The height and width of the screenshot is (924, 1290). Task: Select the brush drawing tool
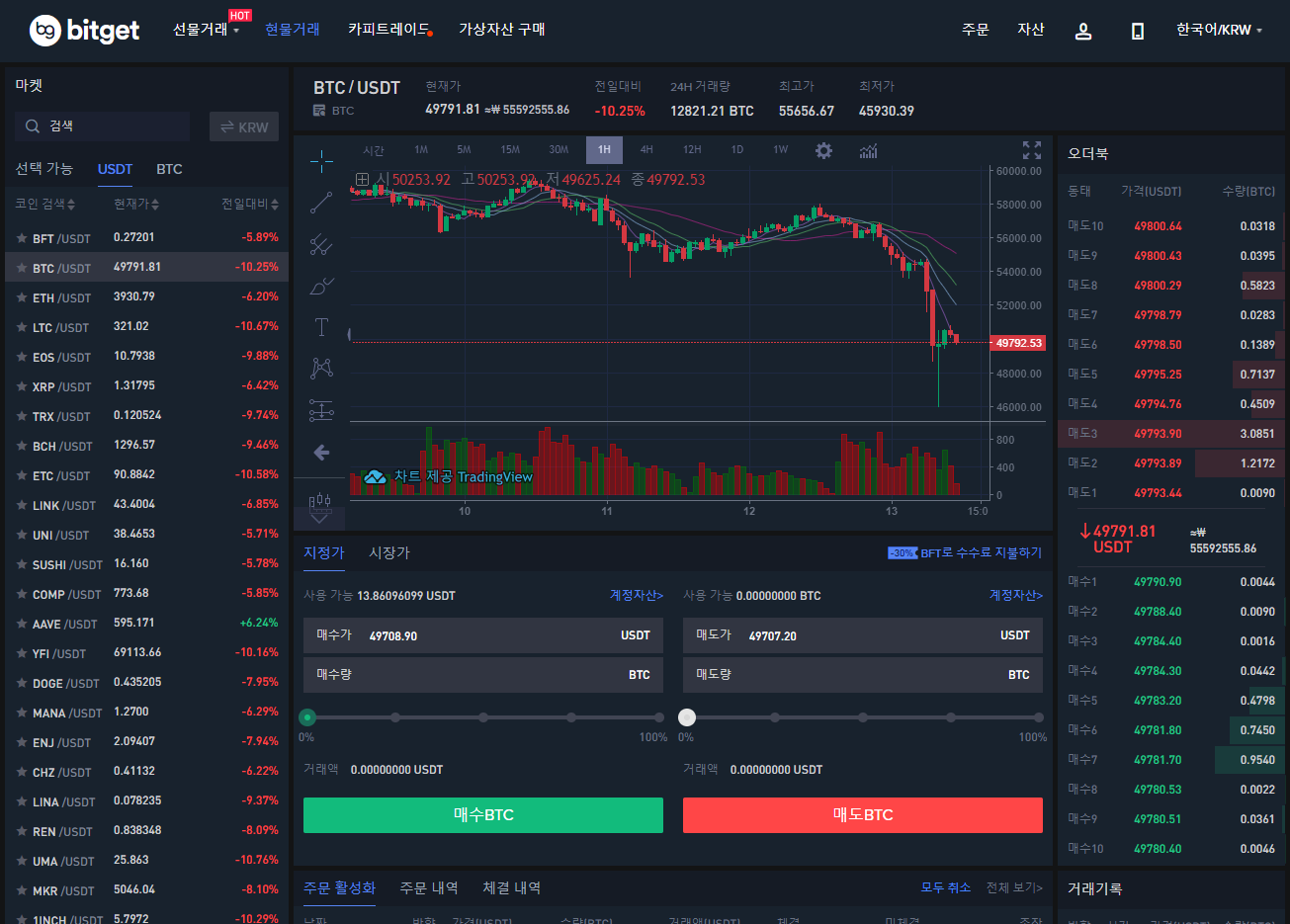pyautogui.click(x=321, y=286)
